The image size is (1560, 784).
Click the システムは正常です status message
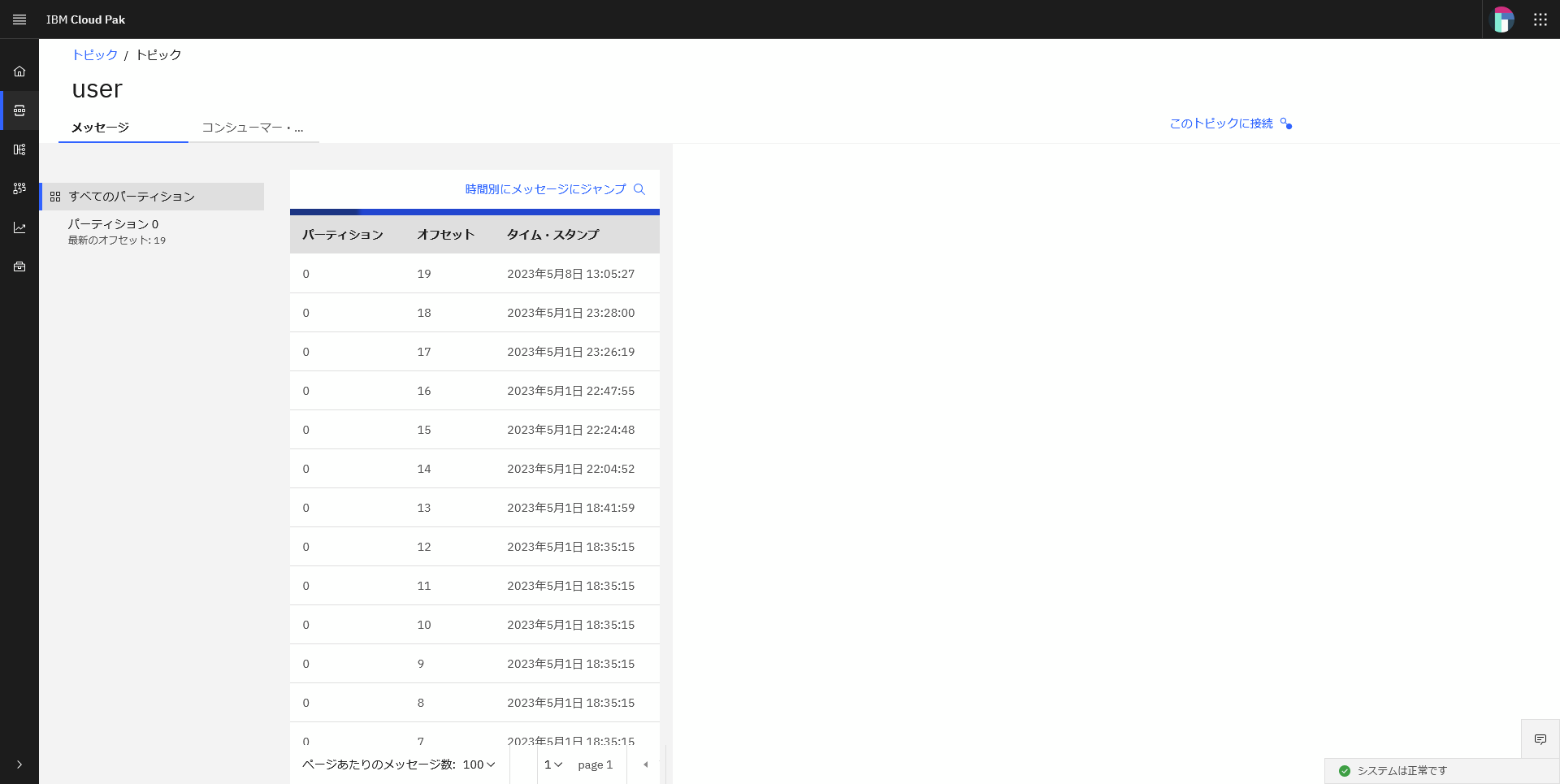(x=1402, y=771)
